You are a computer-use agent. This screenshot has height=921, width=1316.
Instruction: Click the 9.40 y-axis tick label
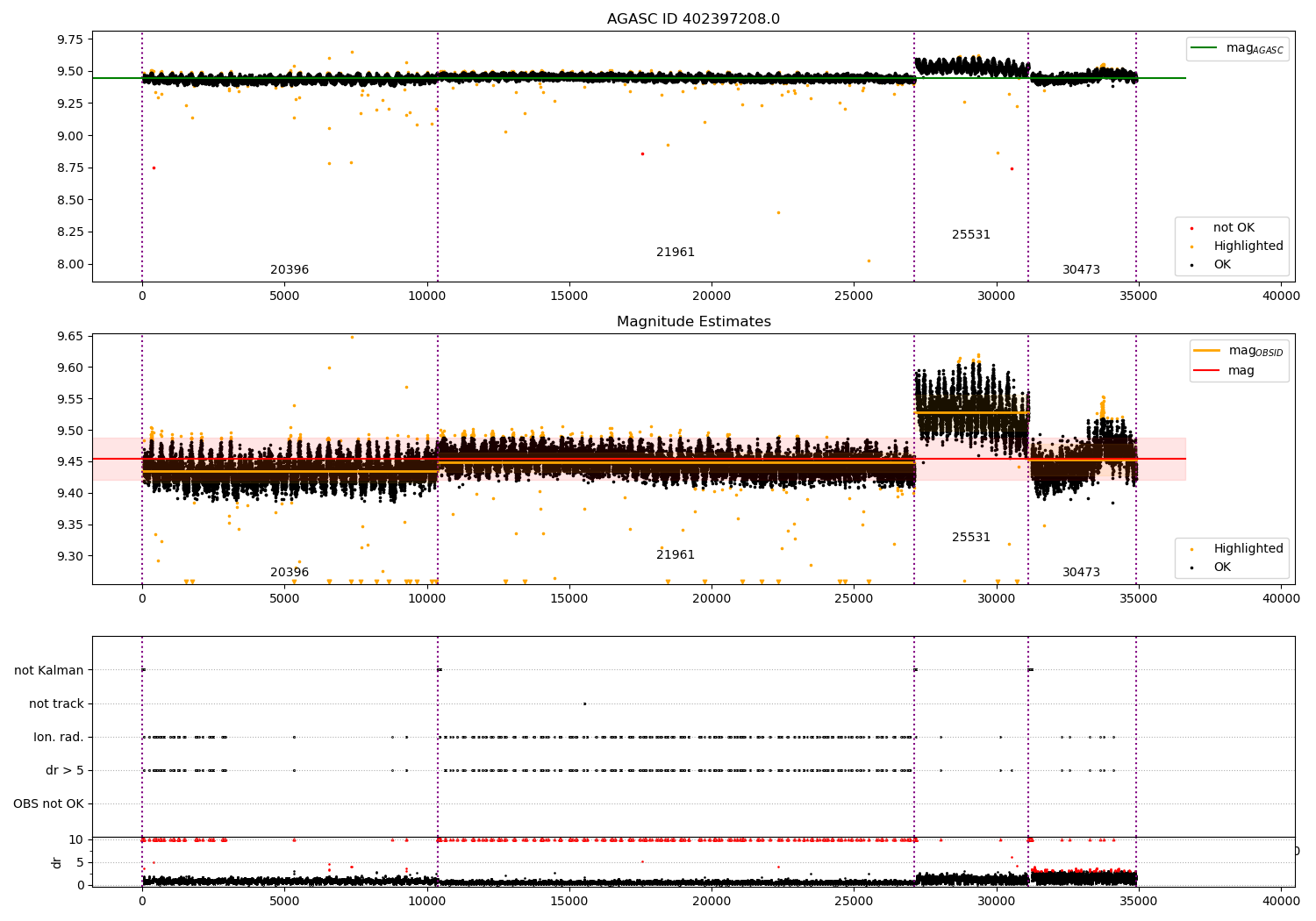pyautogui.click(x=69, y=494)
